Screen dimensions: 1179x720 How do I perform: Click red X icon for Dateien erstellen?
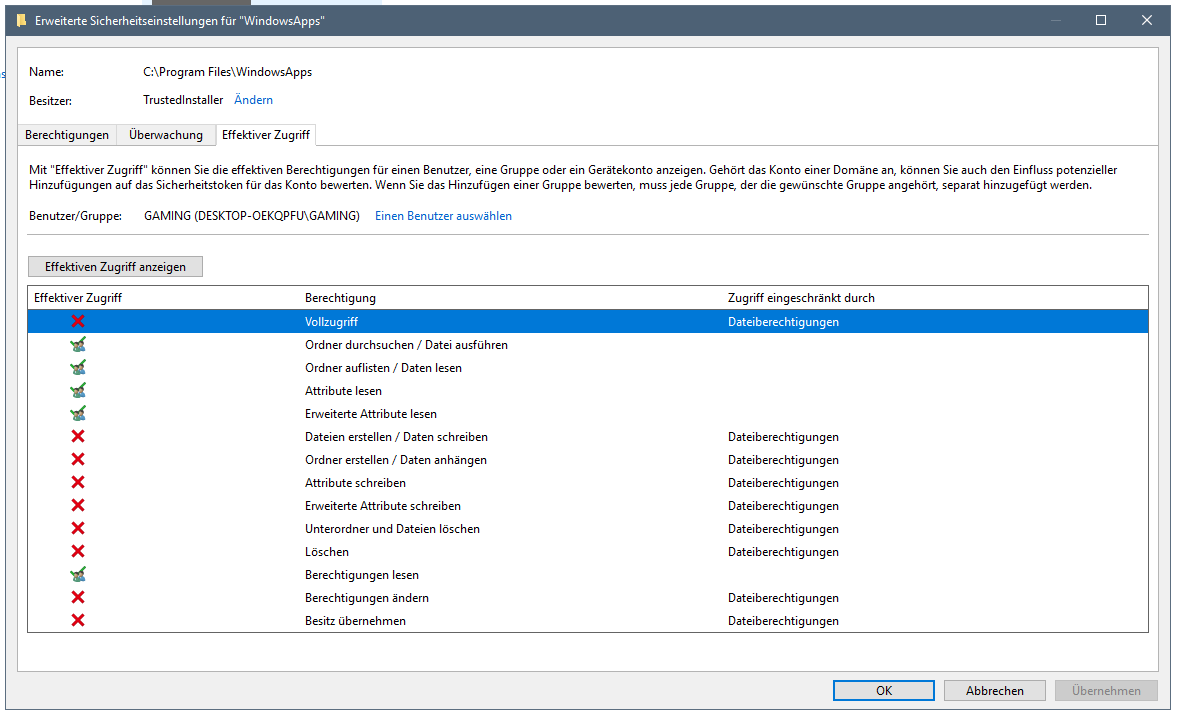(x=77, y=437)
